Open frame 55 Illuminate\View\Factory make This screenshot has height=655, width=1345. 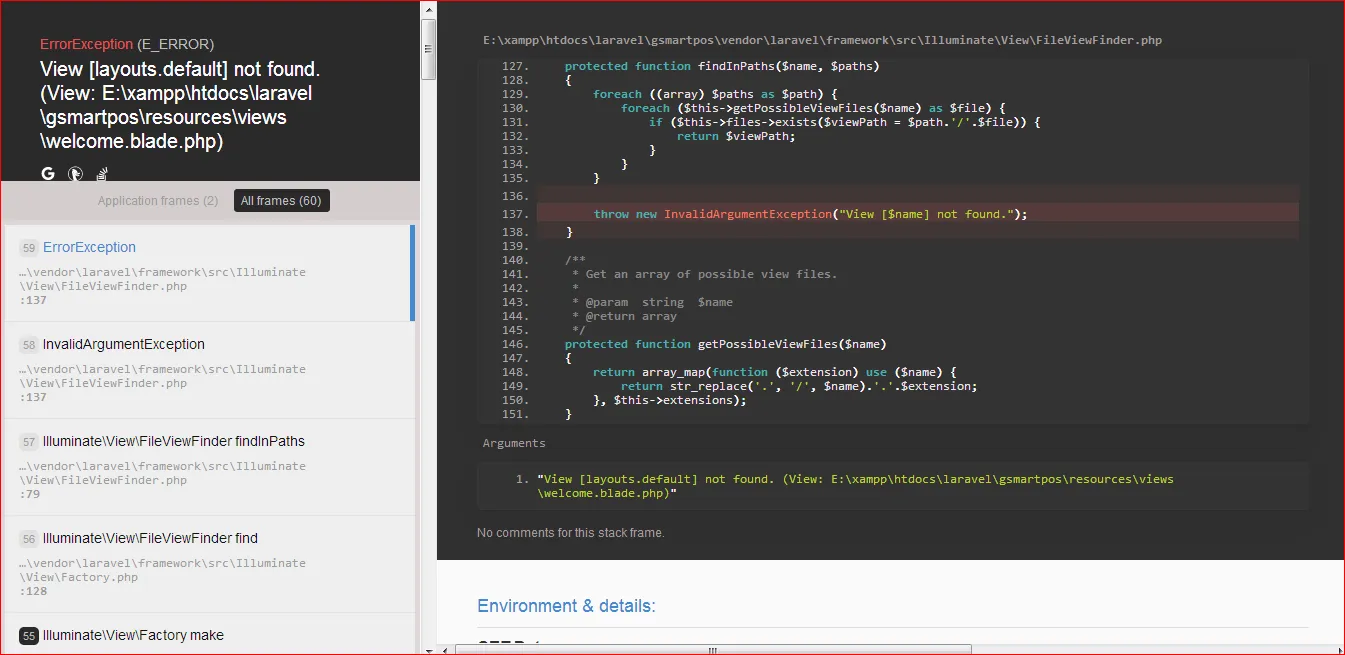209,635
